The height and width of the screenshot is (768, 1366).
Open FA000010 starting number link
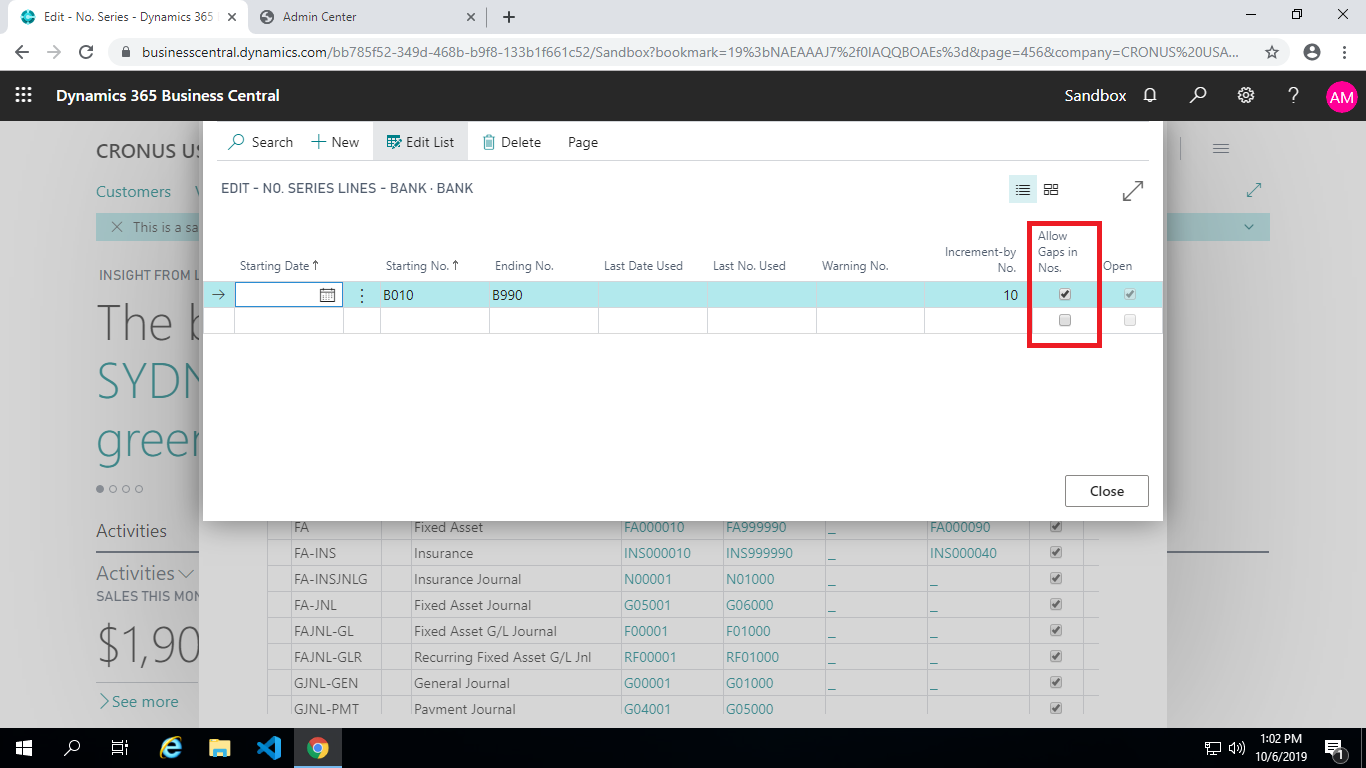click(x=655, y=527)
